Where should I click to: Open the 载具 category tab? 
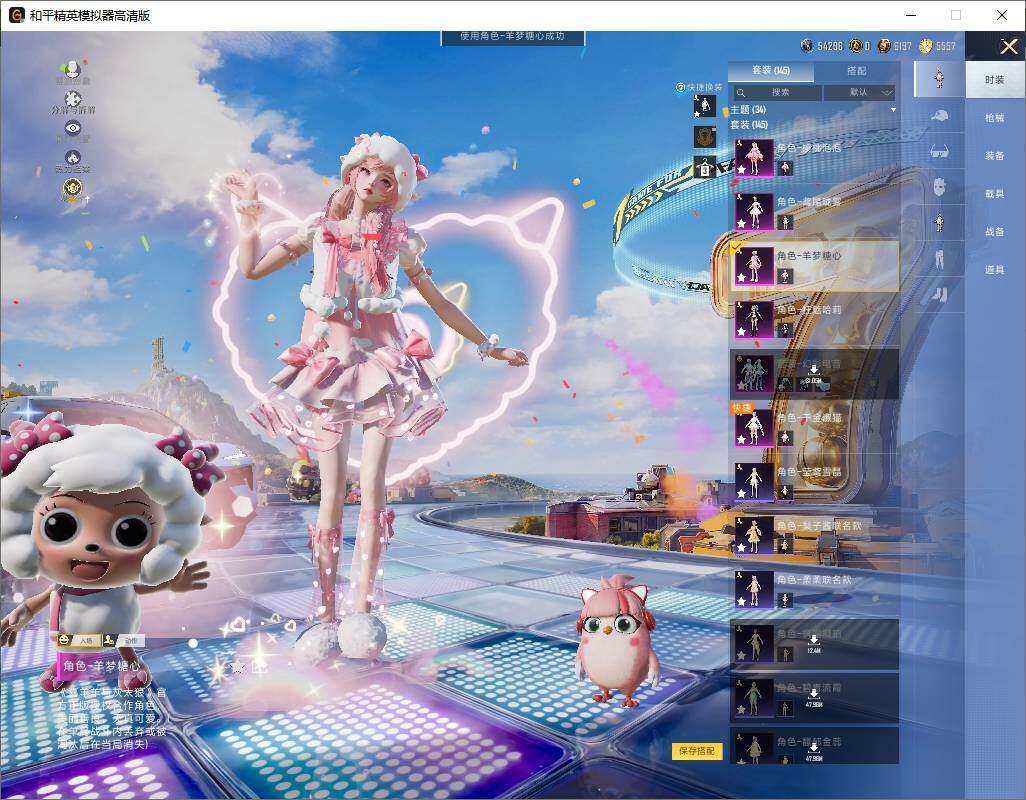tap(995, 194)
